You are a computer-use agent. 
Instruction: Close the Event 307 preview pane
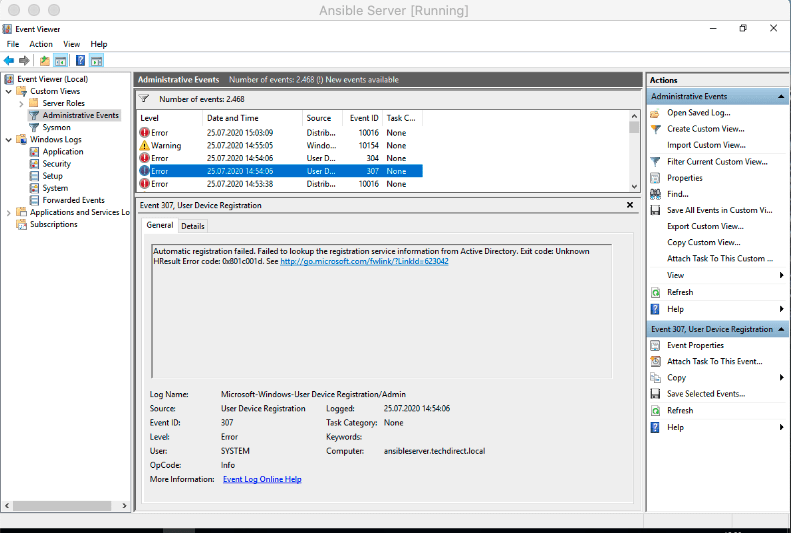(x=629, y=205)
